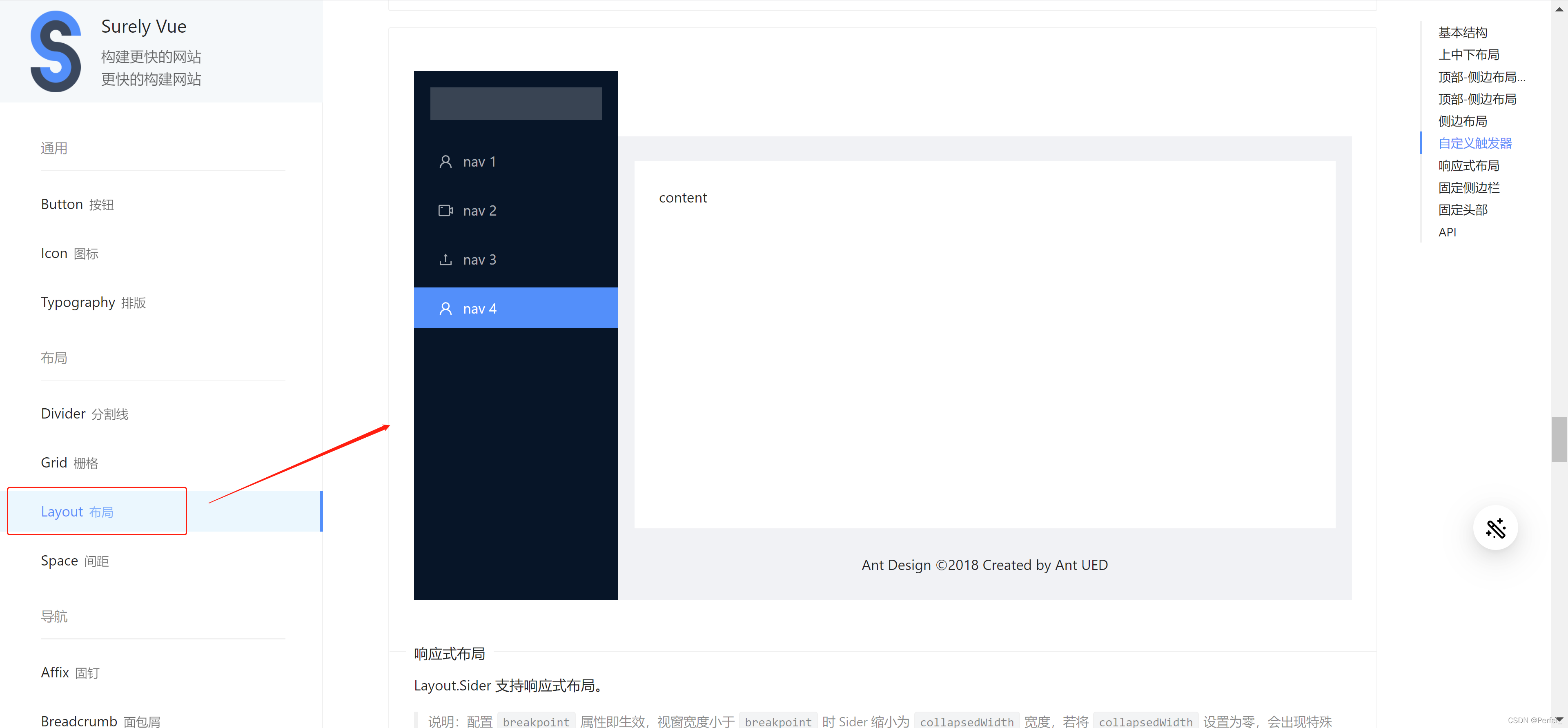The image size is (1568, 728).
Task: Select nav 4 menu item
Action: 516,308
